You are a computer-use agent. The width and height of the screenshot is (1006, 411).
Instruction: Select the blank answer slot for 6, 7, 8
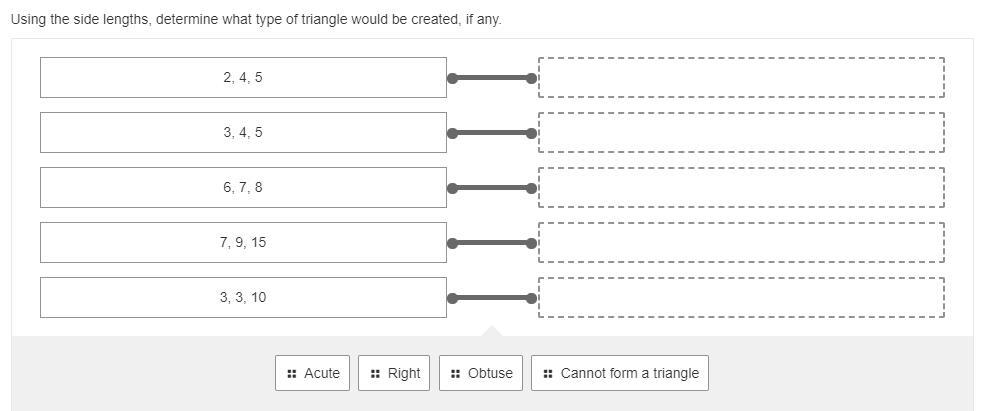point(741,187)
